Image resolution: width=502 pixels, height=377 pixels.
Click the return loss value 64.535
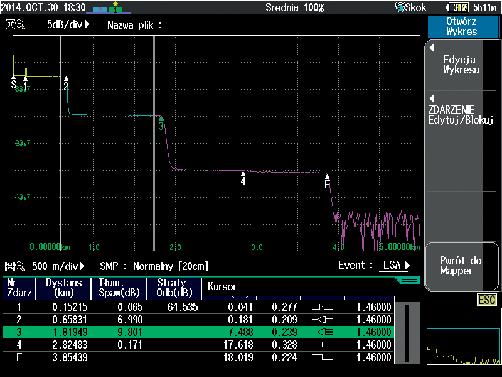[183, 307]
